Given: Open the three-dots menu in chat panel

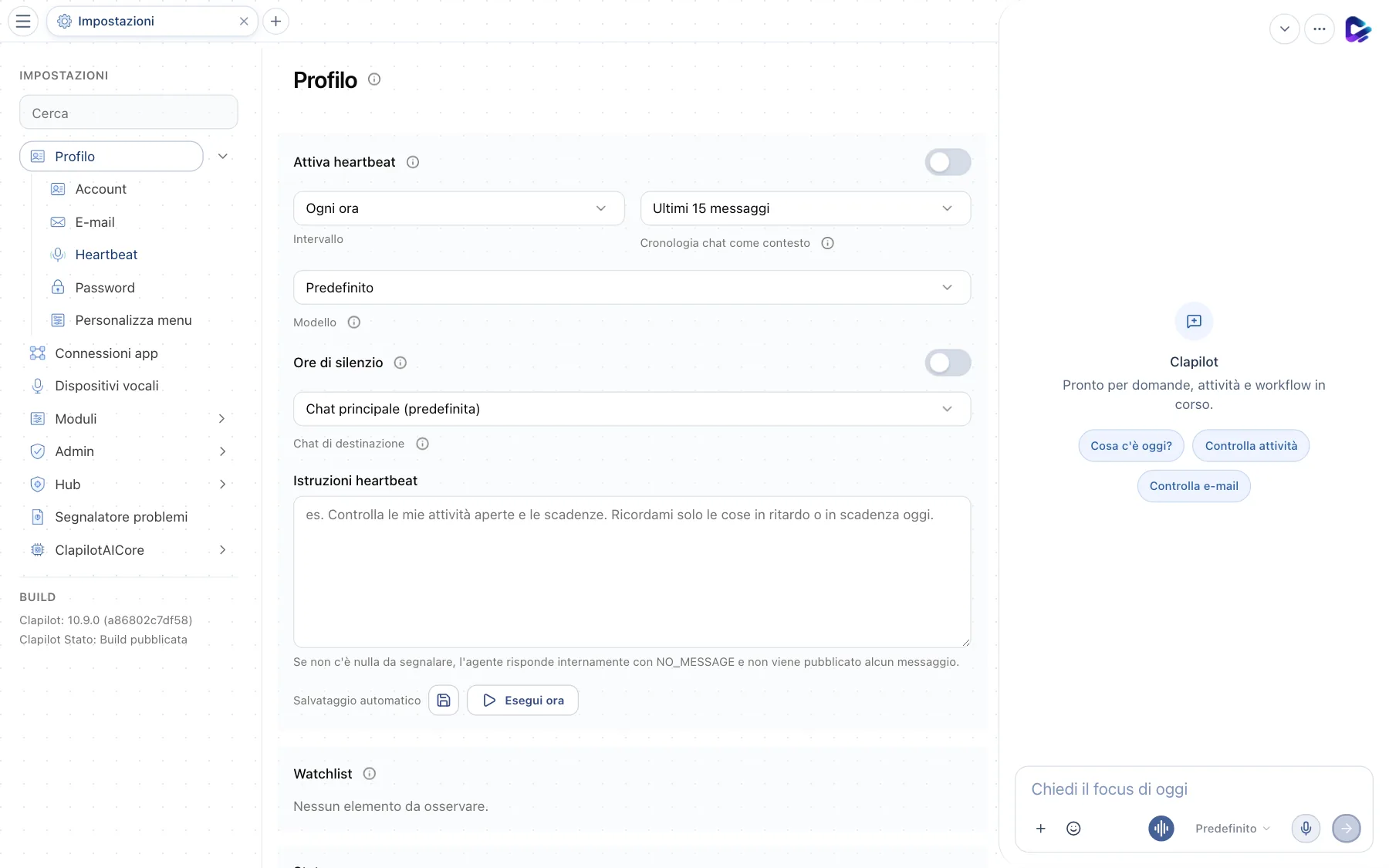Looking at the screenshot, I should [1320, 29].
